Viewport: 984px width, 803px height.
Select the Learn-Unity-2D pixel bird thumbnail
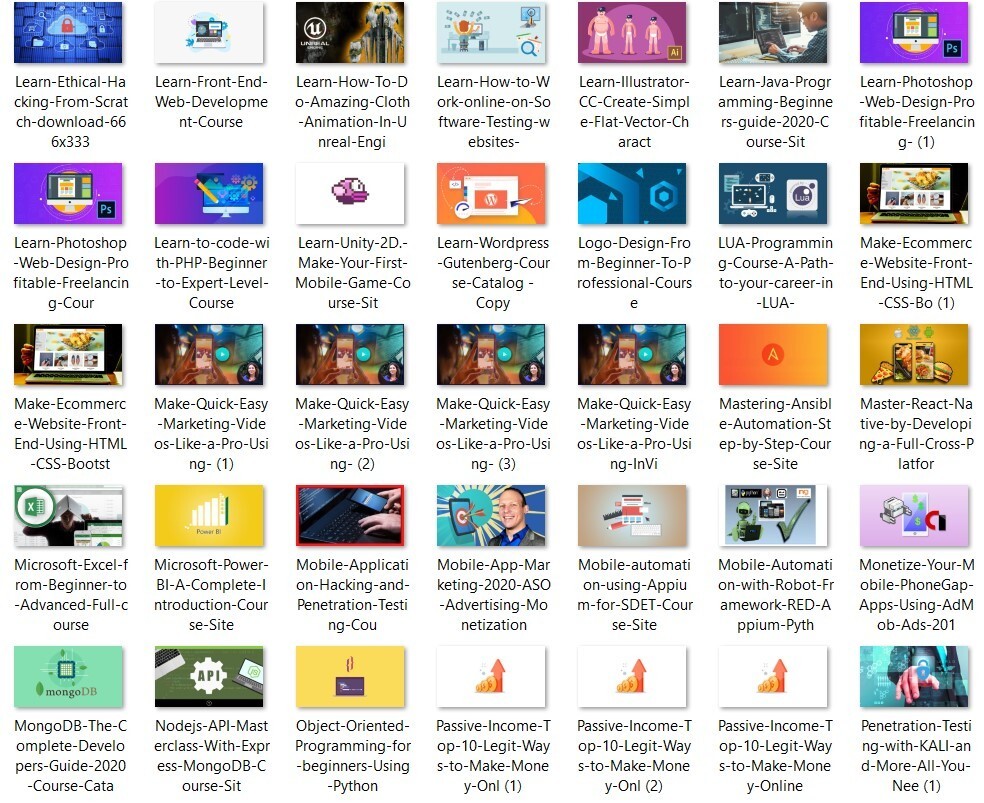coord(350,193)
